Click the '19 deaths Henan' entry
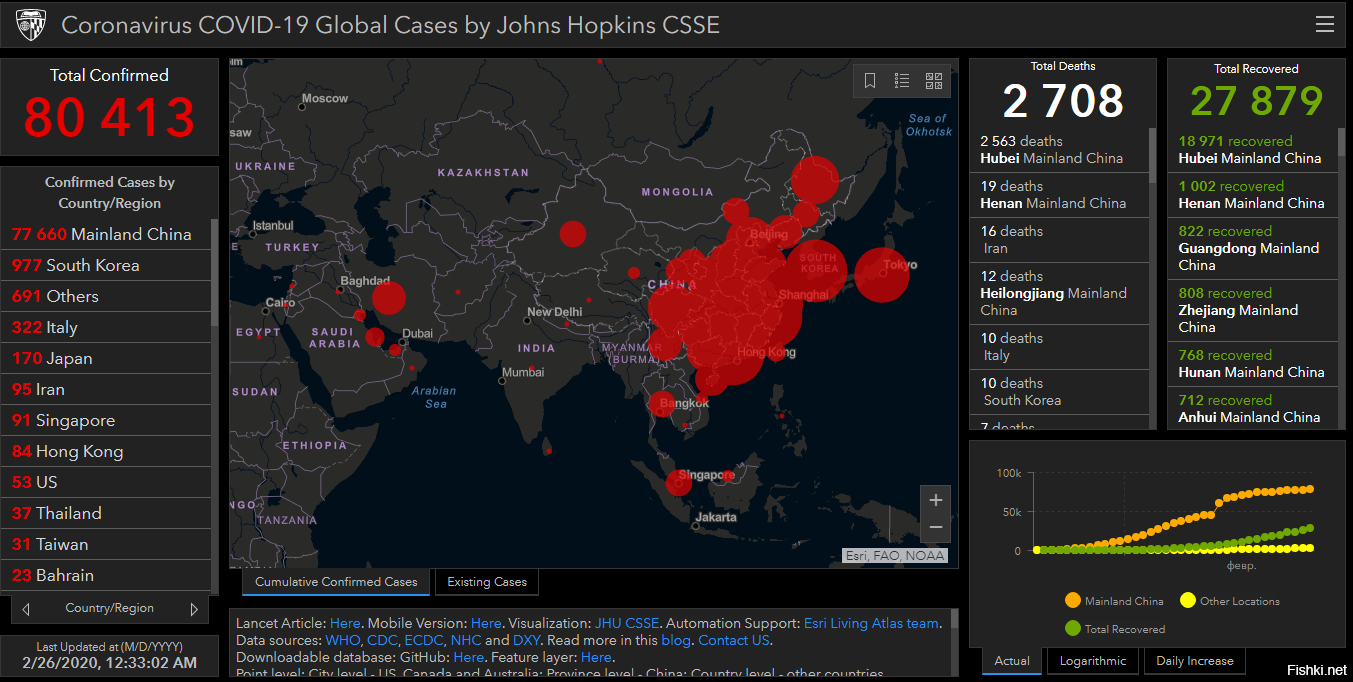Screen dimensions: 1353x682 click(1059, 195)
